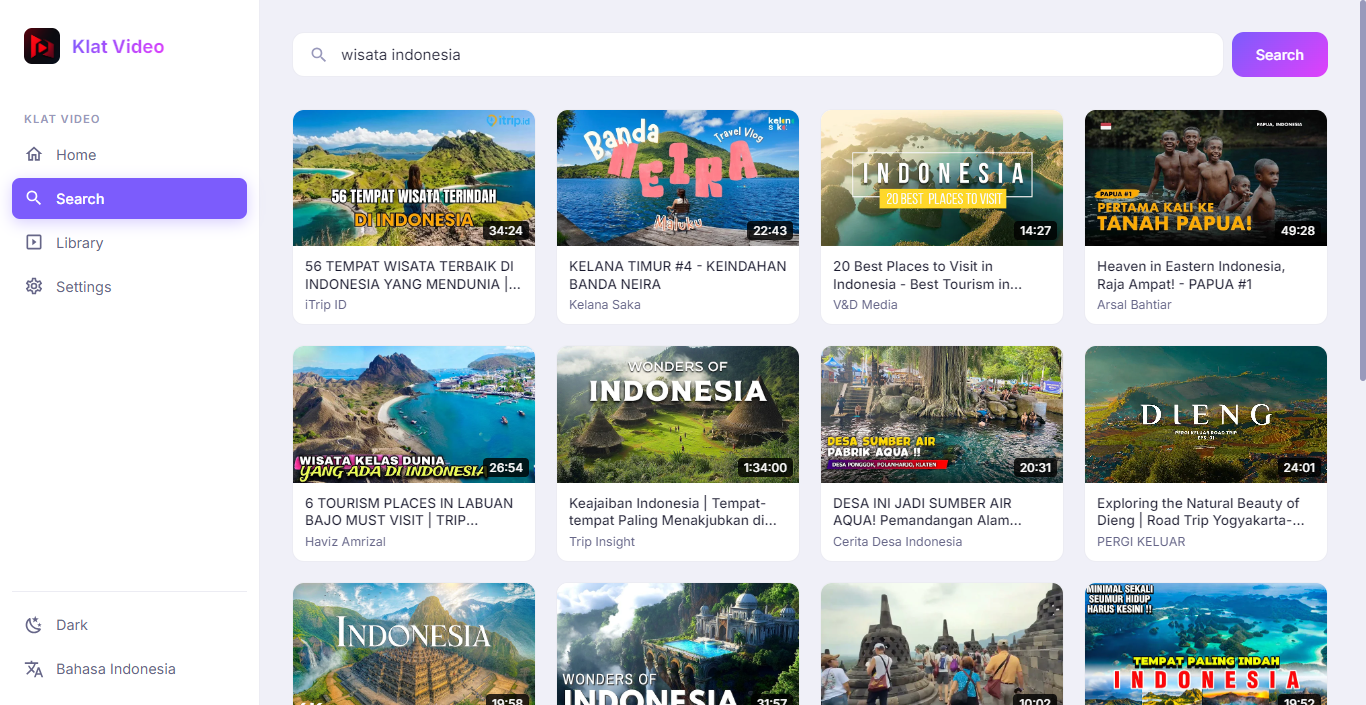
Task: Open the Dieng video thumbnail
Action: click(1206, 414)
